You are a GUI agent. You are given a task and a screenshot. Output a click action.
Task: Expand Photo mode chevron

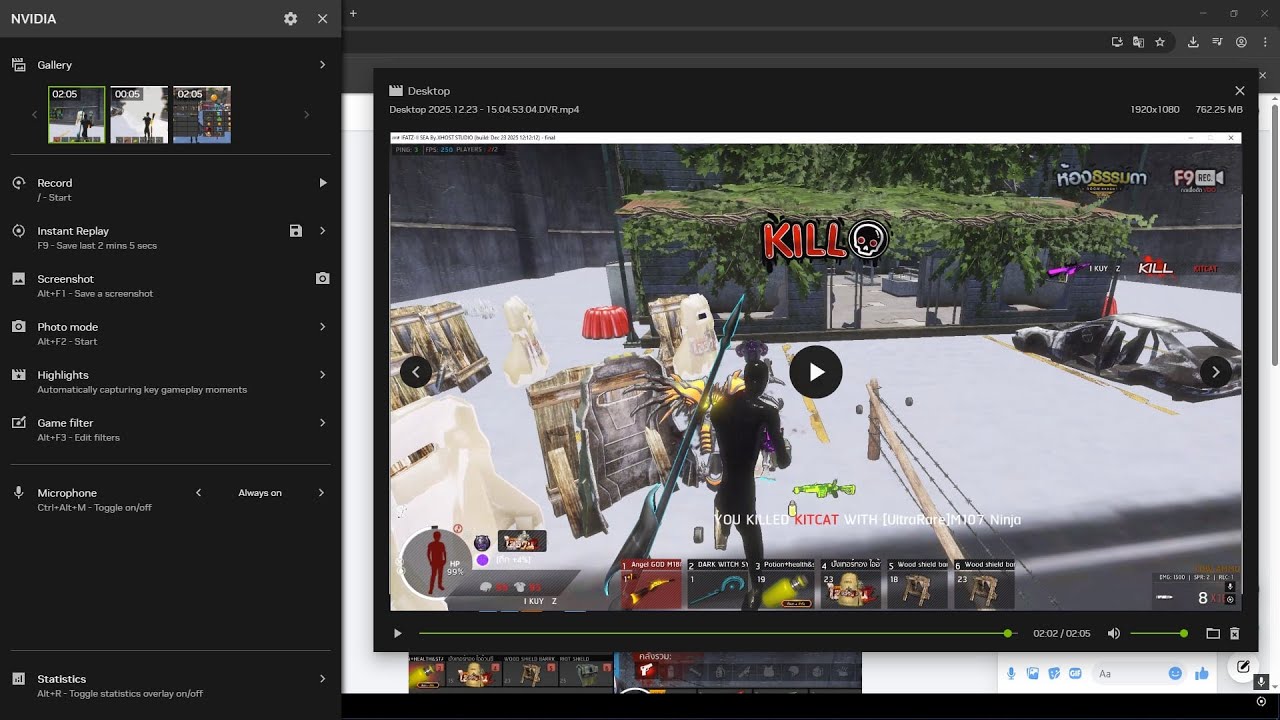pyautogui.click(x=322, y=327)
